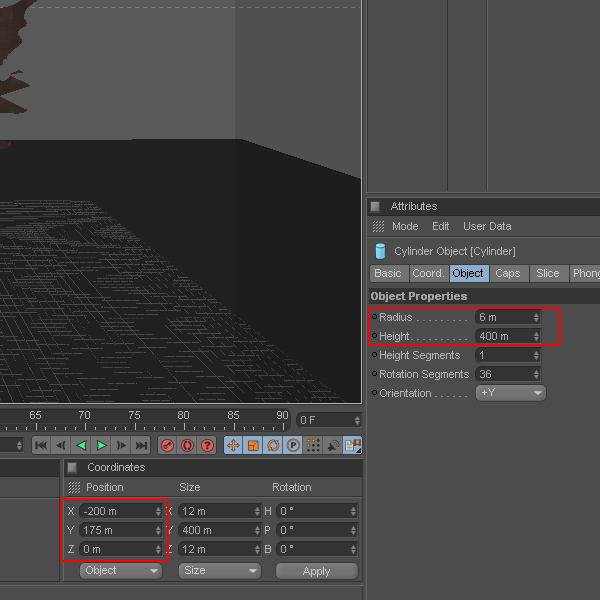Click the Attributes panel grip icon
600x600 pixels.
(x=375, y=206)
